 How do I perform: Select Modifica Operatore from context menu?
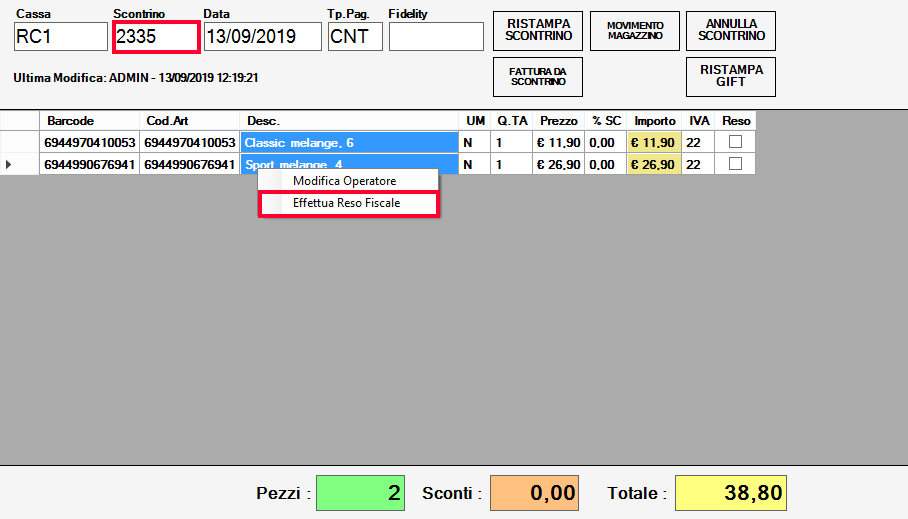coord(344,181)
